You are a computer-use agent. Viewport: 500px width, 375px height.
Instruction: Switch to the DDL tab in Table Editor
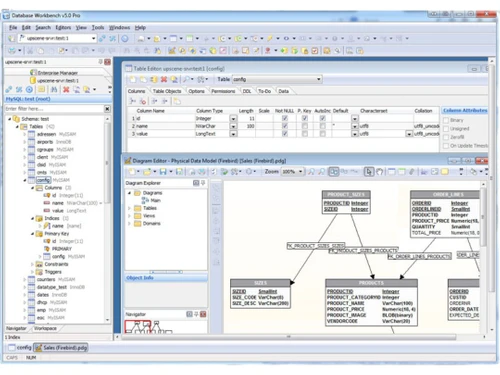(247, 91)
